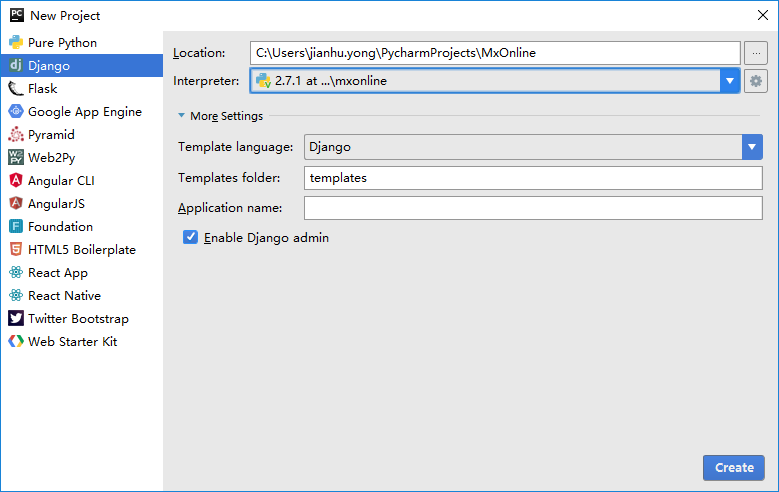Click the Pyramid framework icon

point(16,135)
